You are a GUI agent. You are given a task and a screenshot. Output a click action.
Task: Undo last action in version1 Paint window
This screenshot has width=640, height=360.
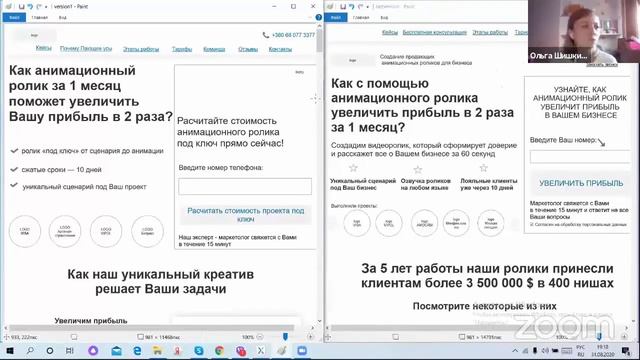tap(30, 7)
